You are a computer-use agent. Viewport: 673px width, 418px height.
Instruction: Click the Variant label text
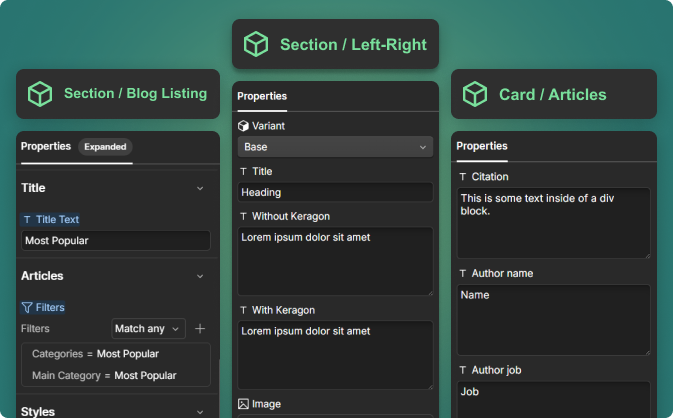coord(268,126)
